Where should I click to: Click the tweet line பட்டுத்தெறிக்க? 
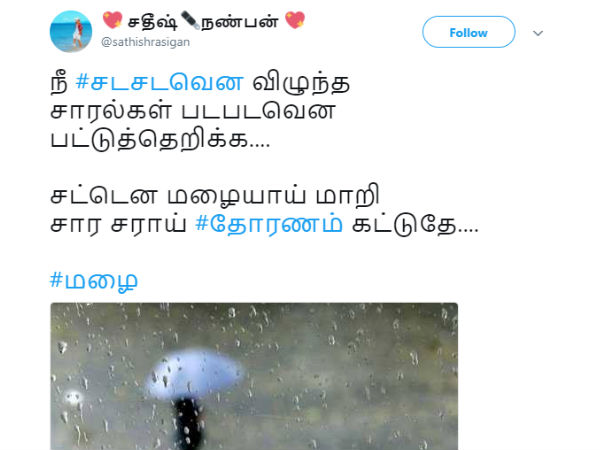160,139
